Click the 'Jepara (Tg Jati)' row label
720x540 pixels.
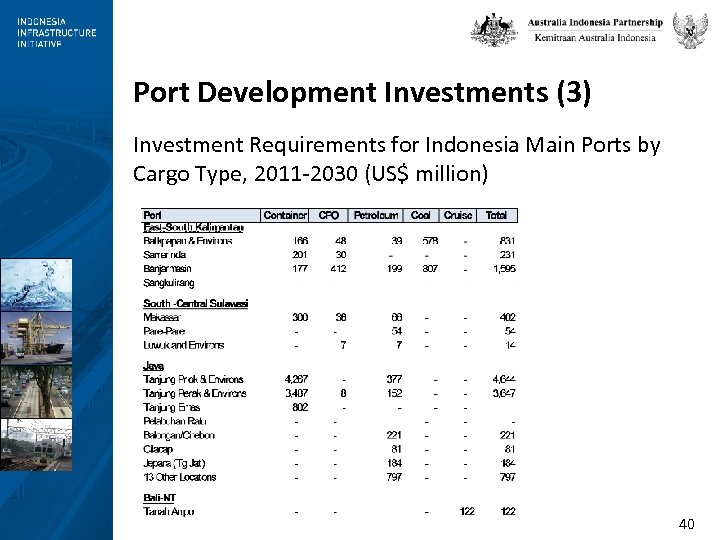[174, 463]
